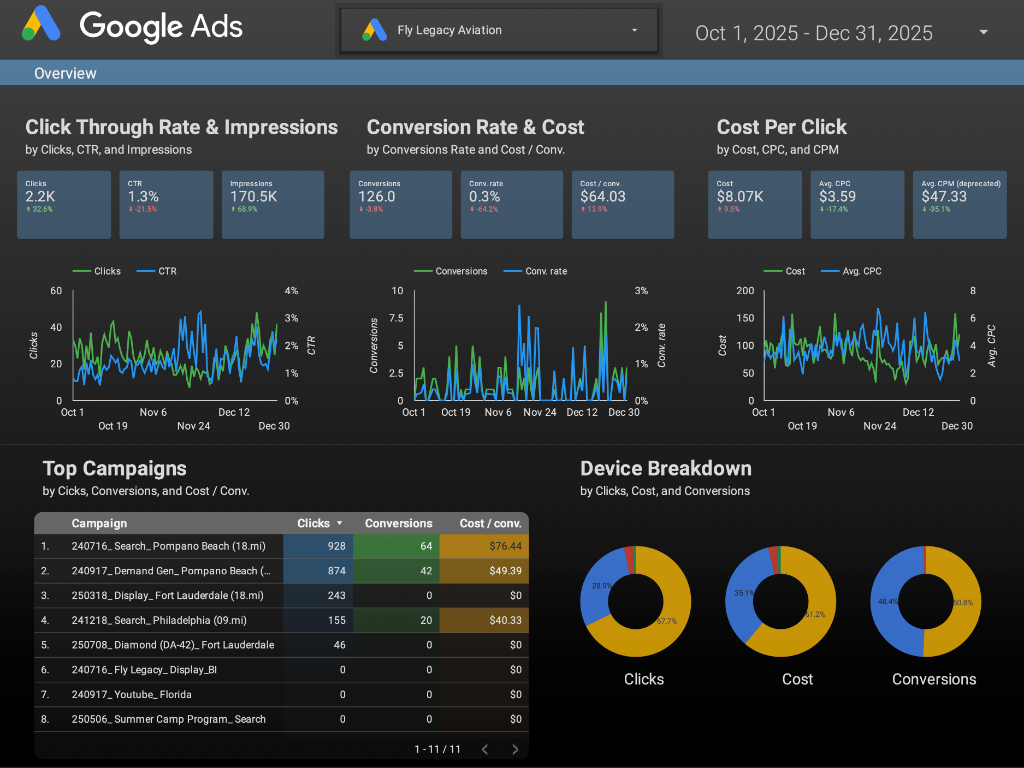The image size is (1024, 768).
Task: Click the Cost Per Click section heading
Action: [781, 127]
